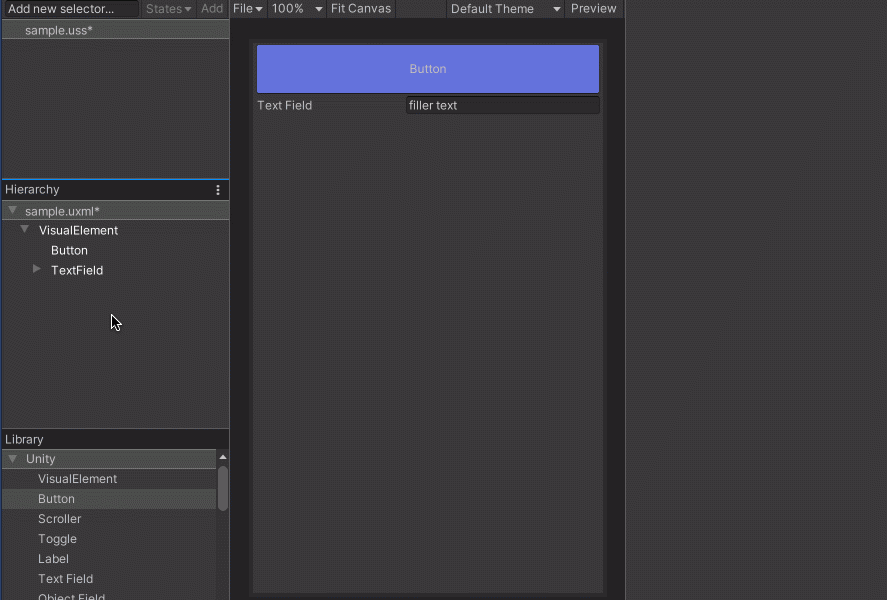
Task: Click the filler text input field
Action: point(502,105)
